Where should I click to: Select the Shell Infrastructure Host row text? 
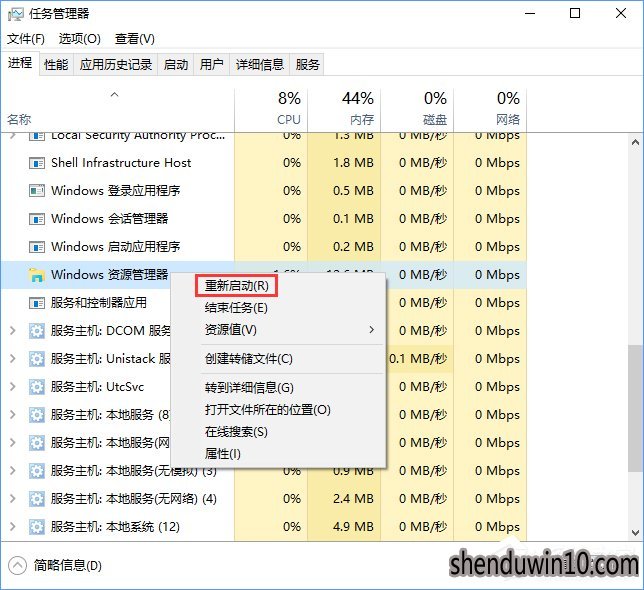121,163
